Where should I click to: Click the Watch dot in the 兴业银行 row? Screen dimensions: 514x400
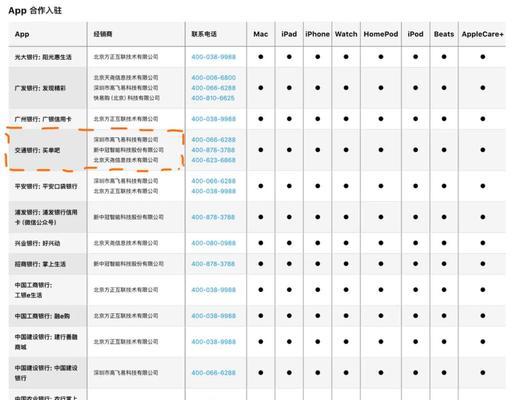(x=346, y=243)
